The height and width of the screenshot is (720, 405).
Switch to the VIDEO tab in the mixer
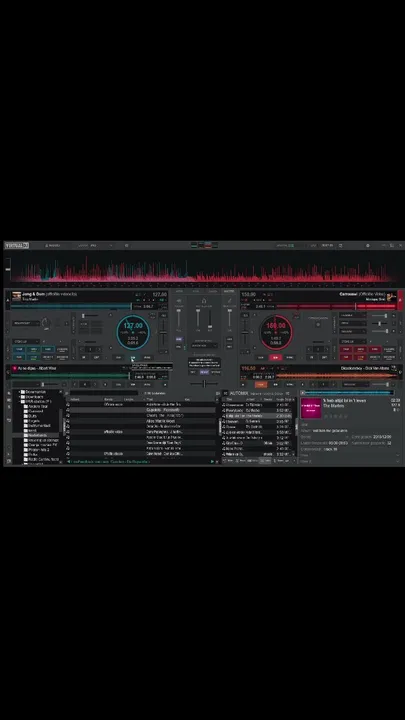click(196, 291)
